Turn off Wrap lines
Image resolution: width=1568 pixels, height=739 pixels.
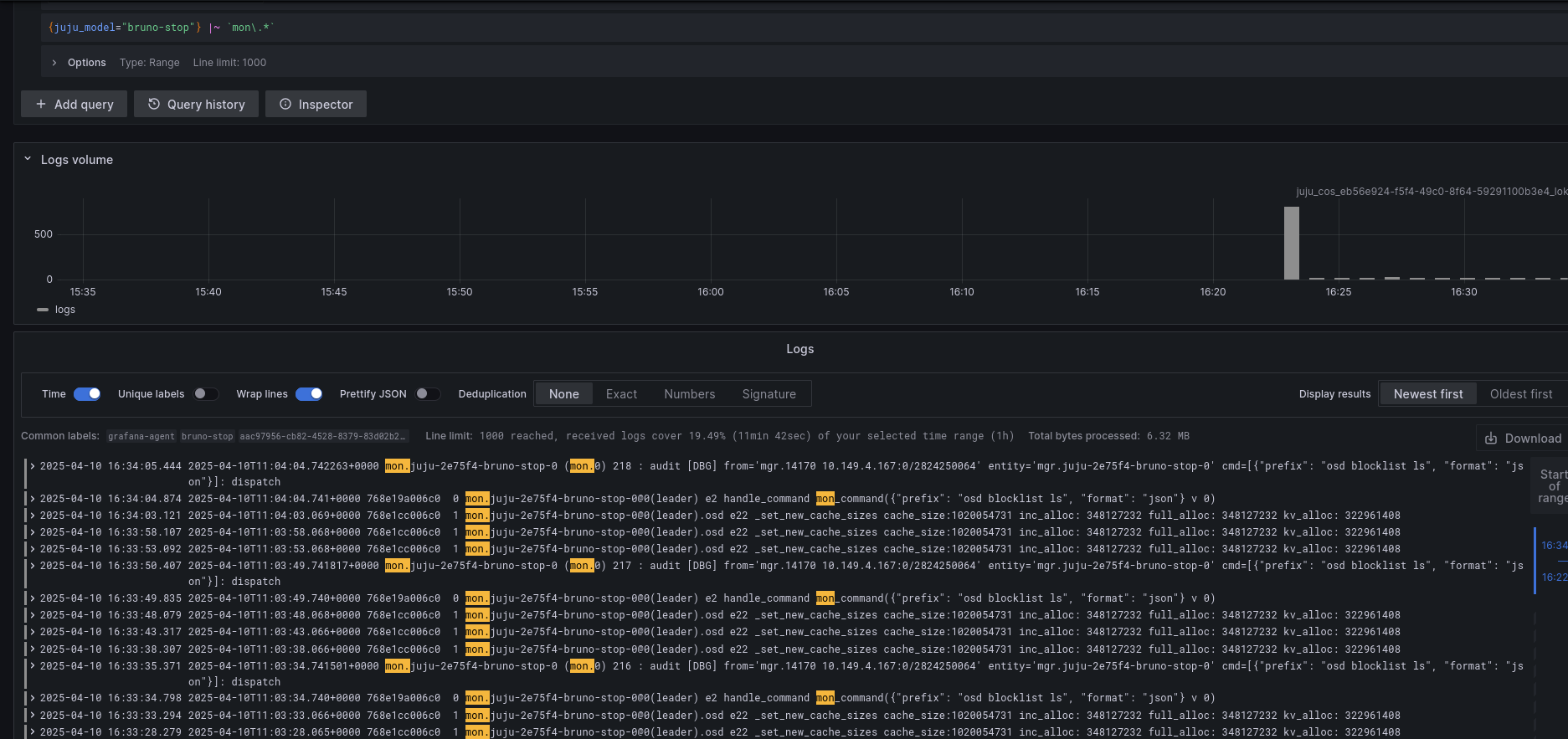(x=309, y=394)
